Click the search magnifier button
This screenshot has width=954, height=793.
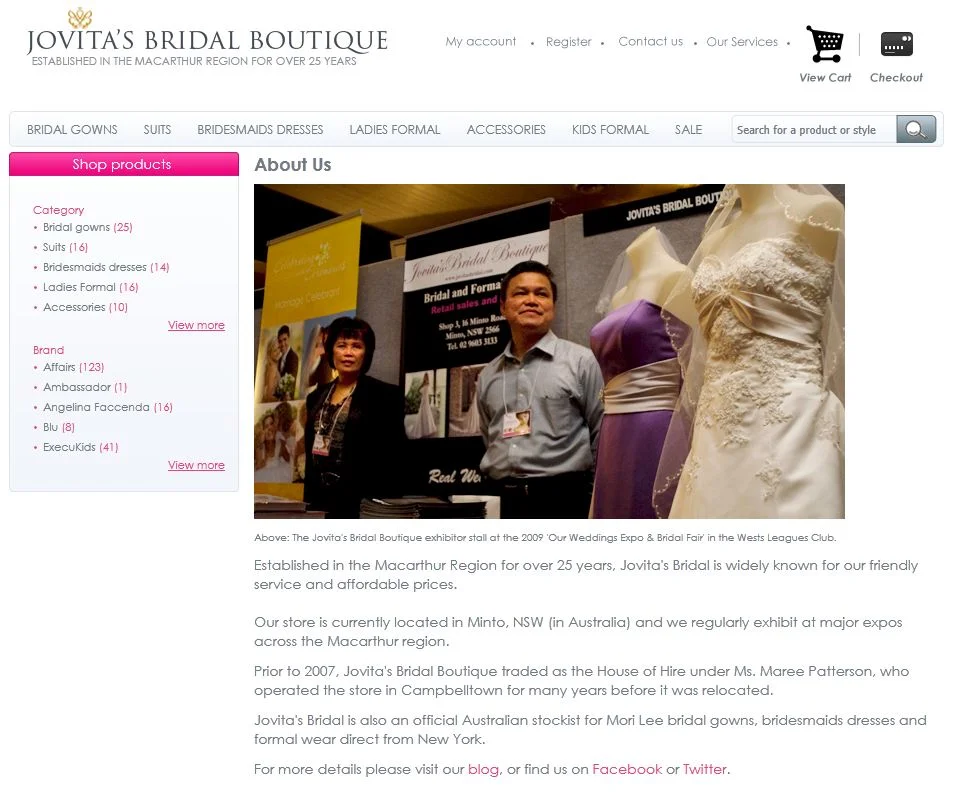pyautogui.click(x=916, y=129)
